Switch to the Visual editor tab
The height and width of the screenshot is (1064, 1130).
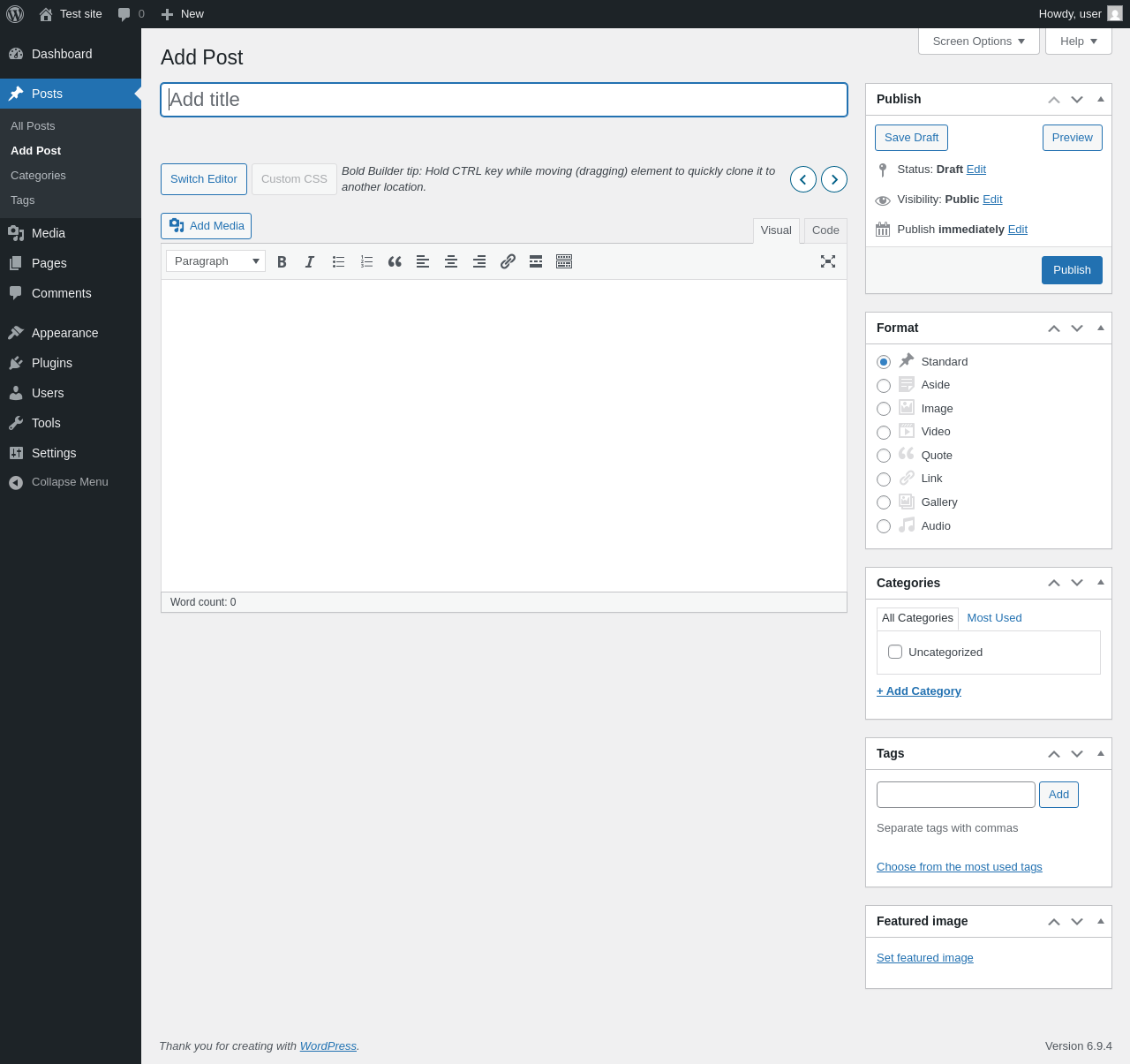point(776,230)
